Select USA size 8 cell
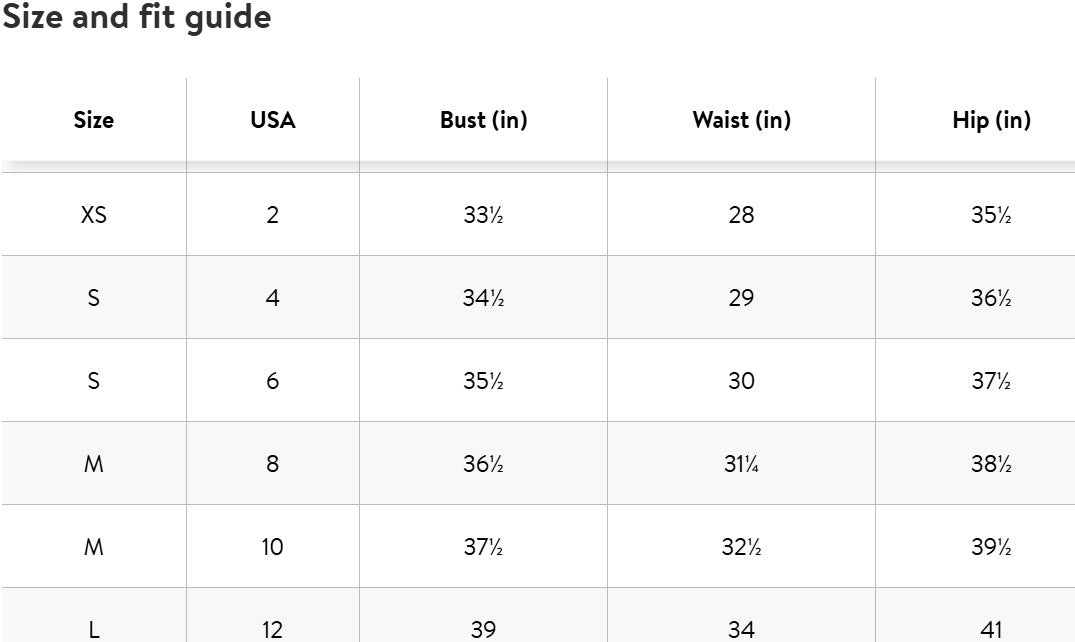This screenshot has height=642, width=1075. click(273, 464)
